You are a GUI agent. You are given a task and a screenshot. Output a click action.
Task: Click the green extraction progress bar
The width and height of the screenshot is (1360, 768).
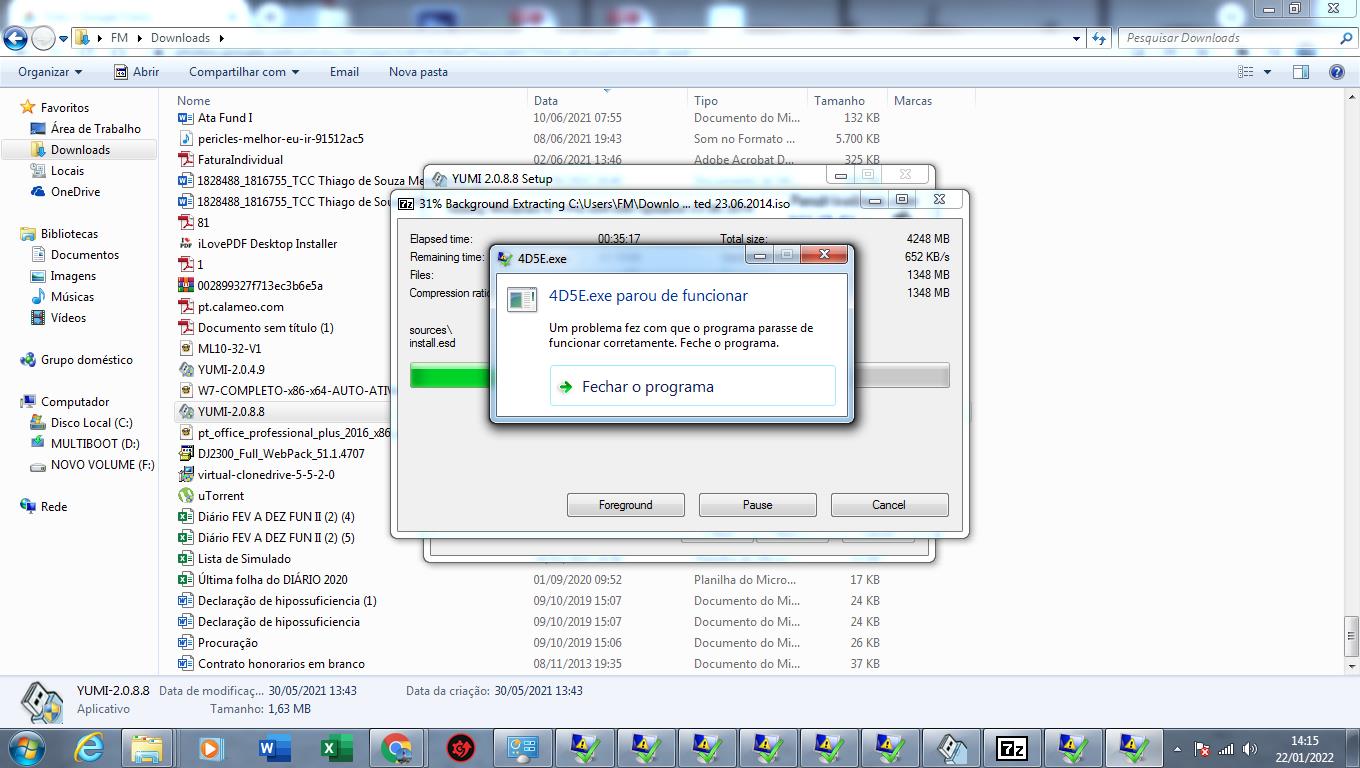point(450,376)
